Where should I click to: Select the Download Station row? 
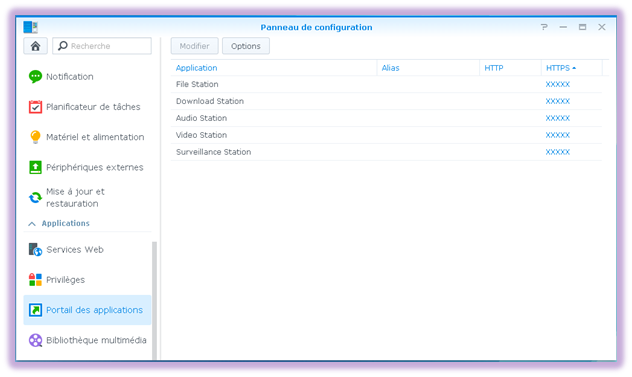(386, 101)
